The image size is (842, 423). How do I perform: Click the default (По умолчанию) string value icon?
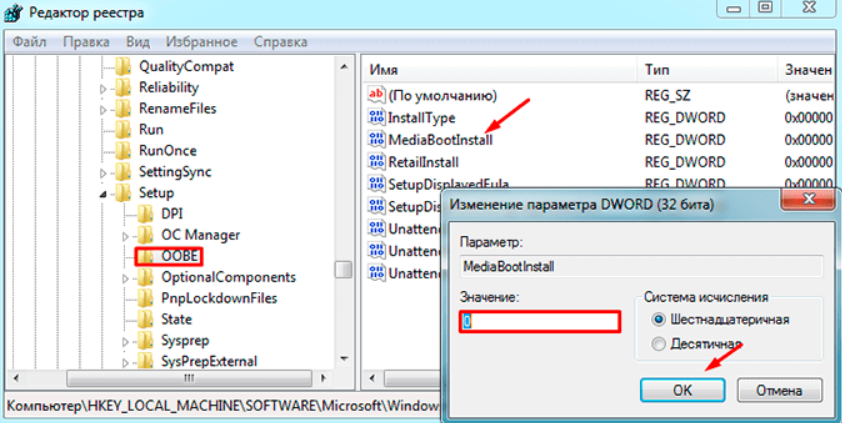(377, 96)
